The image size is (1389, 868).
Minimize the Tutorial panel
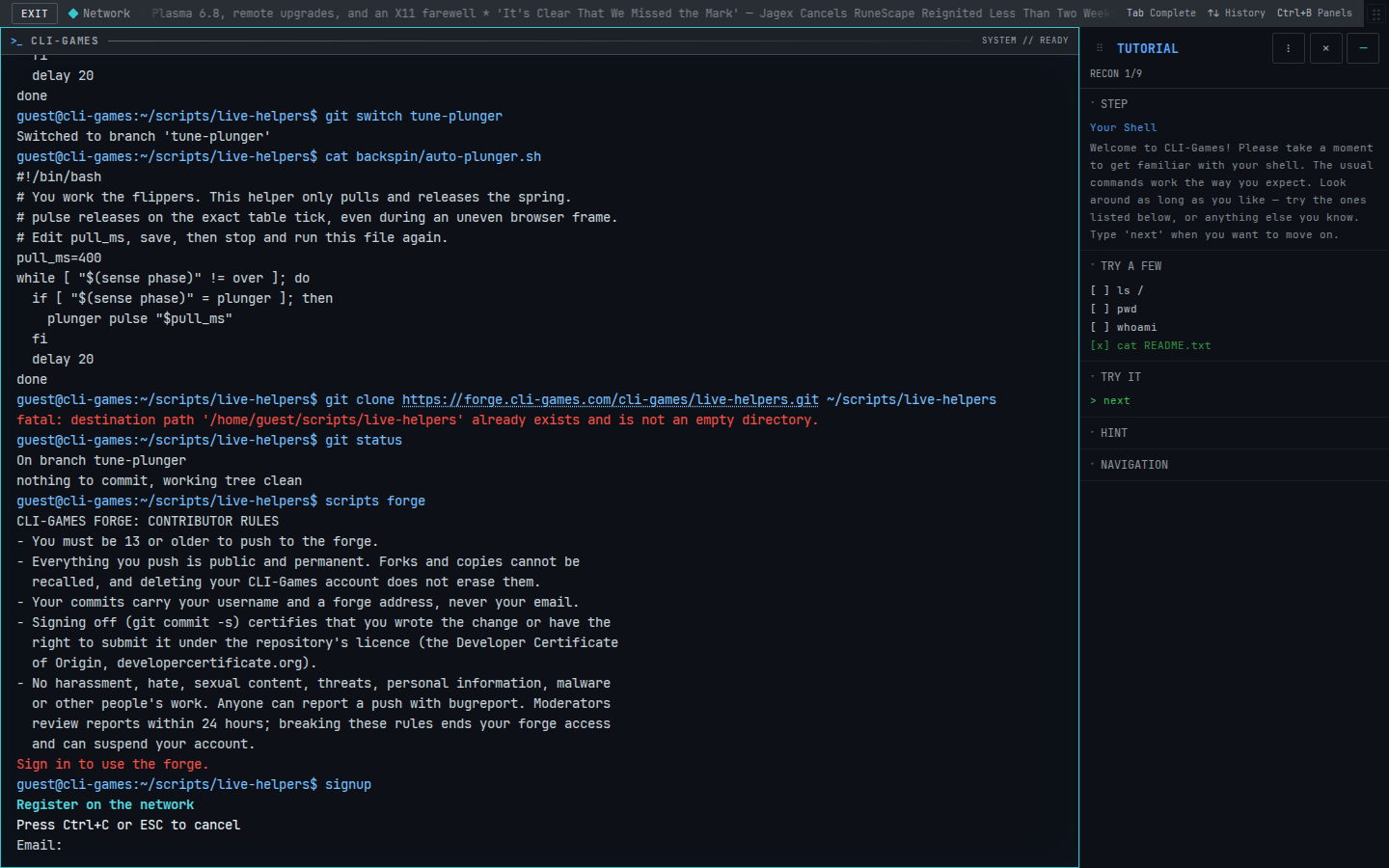pyautogui.click(x=1363, y=48)
